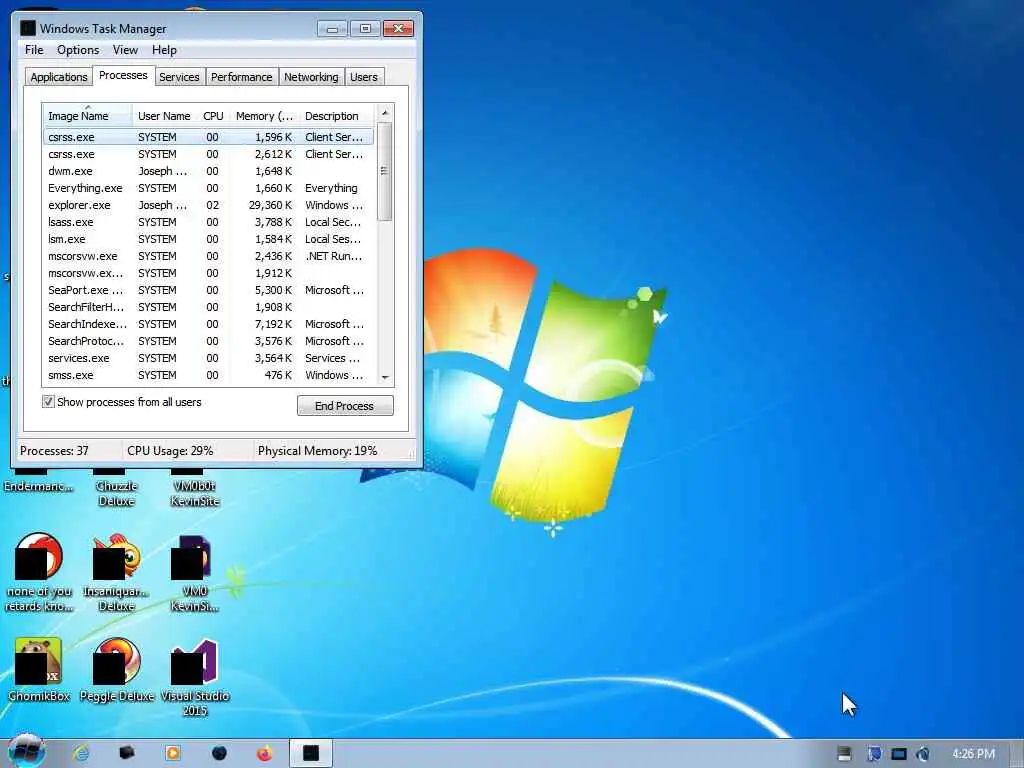Open the Options menu

coord(78,50)
